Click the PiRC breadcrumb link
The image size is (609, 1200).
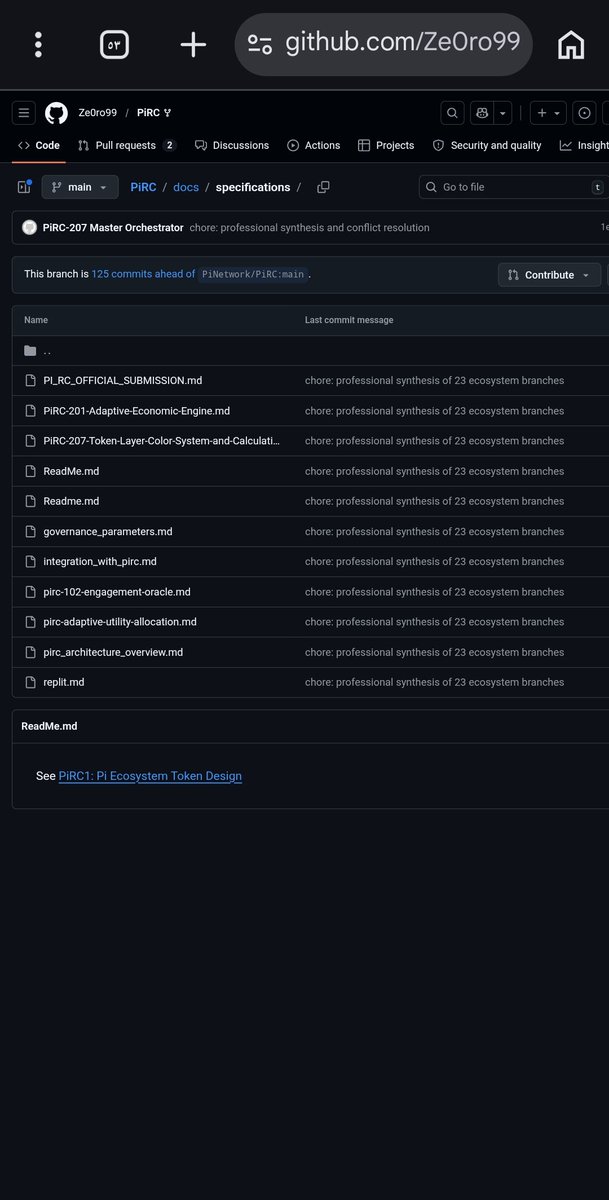pos(143,187)
